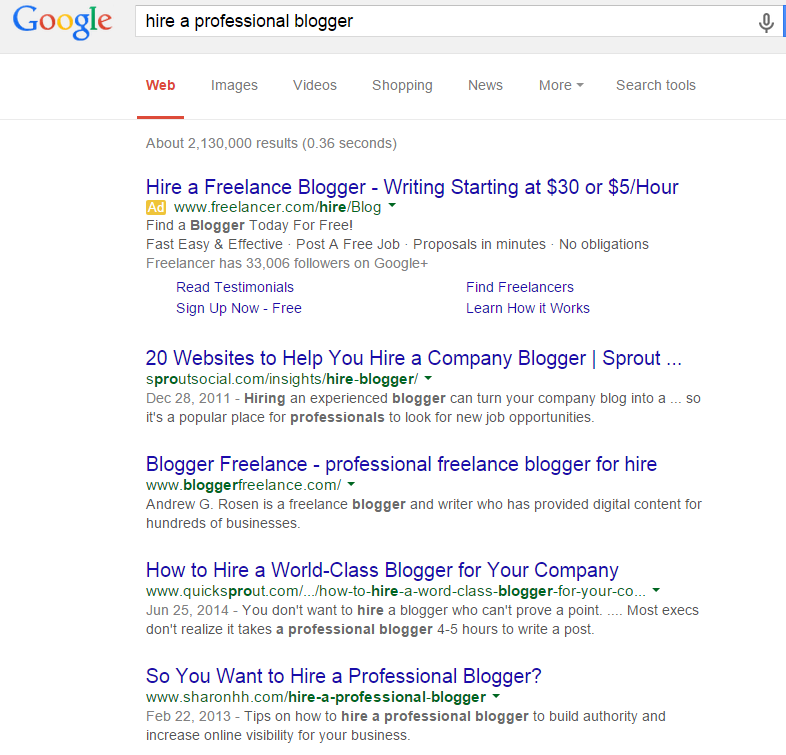786x755 pixels.
Task: Expand arrow next to quicksprout.com URL
Action: (656, 591)
